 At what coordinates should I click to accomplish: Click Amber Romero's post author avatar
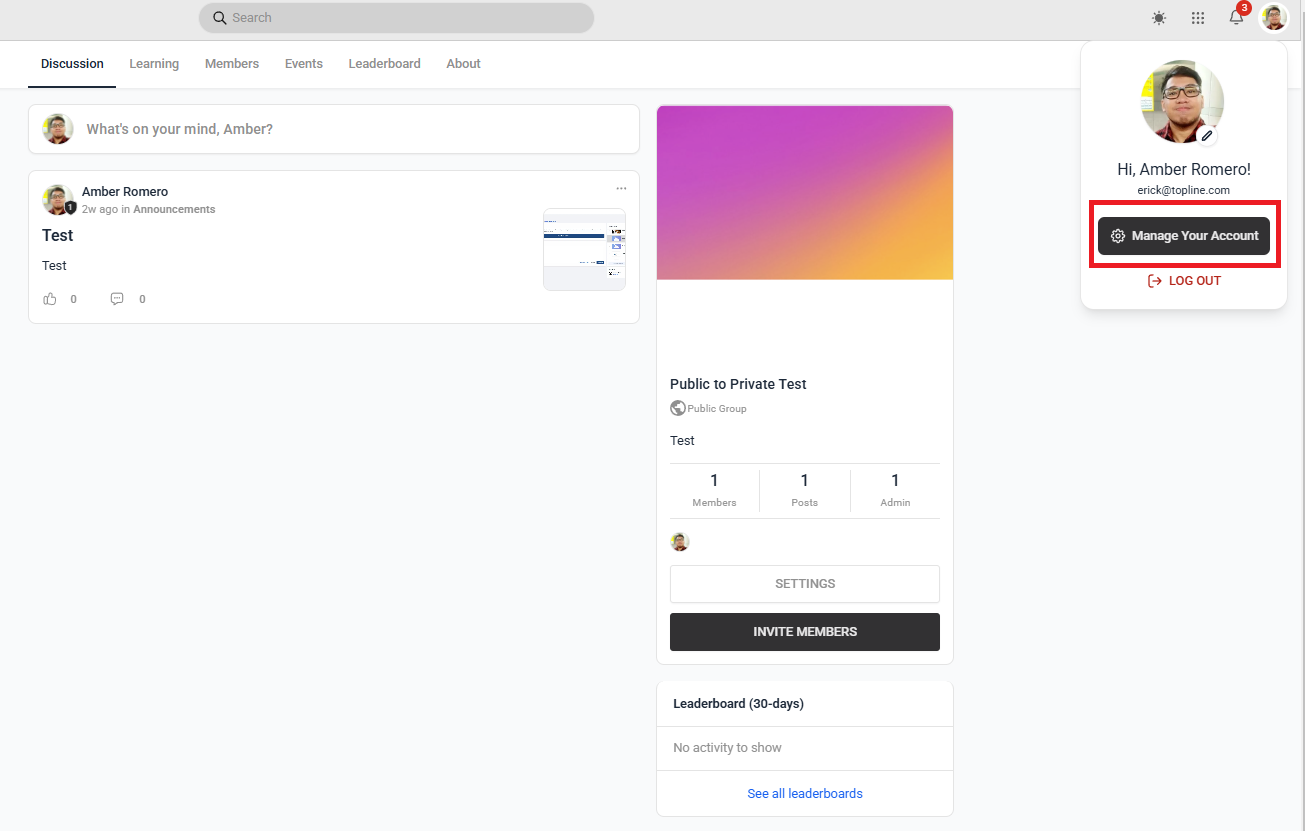pyautogui.click(x=58, y=199)
